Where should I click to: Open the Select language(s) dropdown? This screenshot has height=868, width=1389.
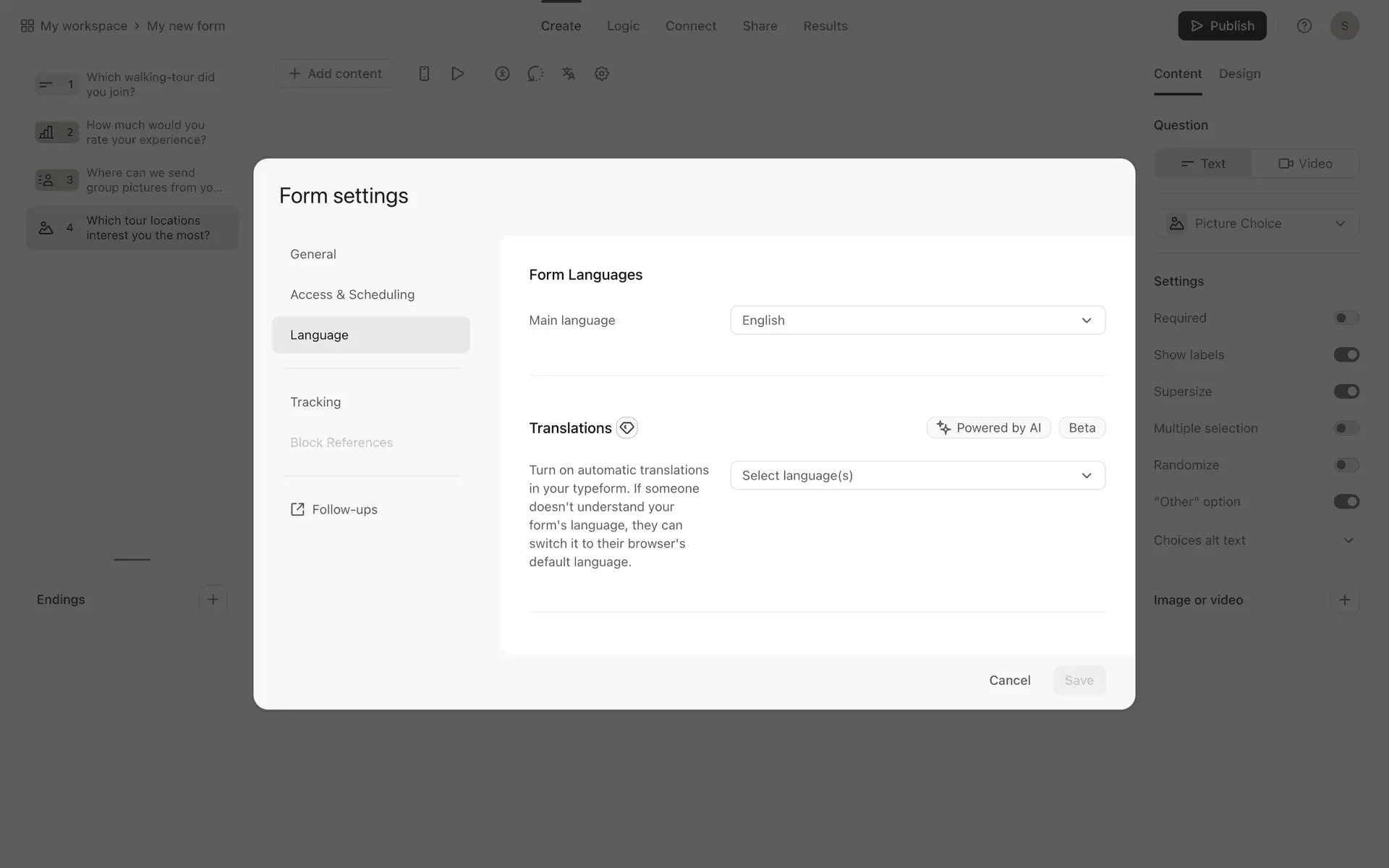pyautogui.click(x=917, y=475)
